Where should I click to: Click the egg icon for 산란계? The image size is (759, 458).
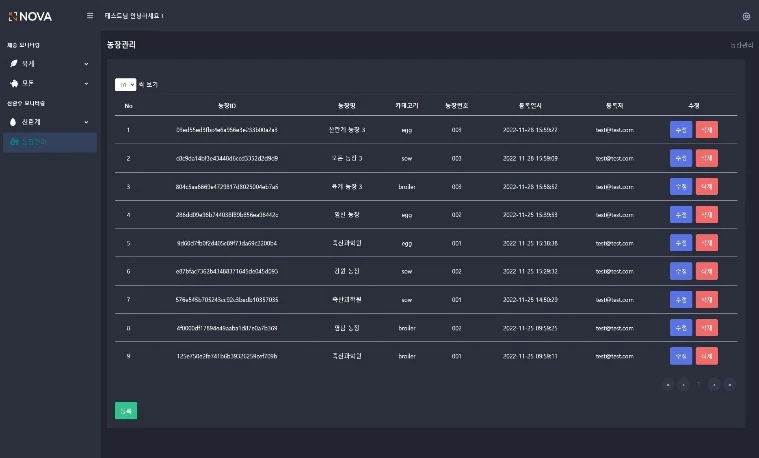[13, 122]
